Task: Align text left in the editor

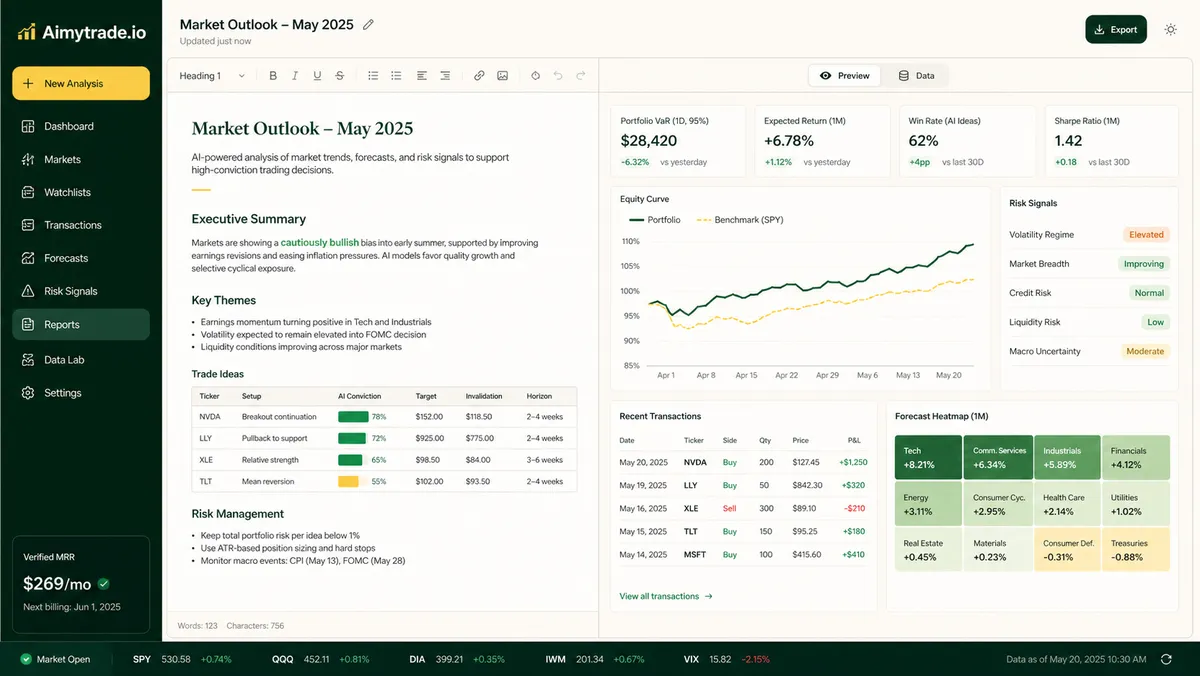Action: click(422, 76)
